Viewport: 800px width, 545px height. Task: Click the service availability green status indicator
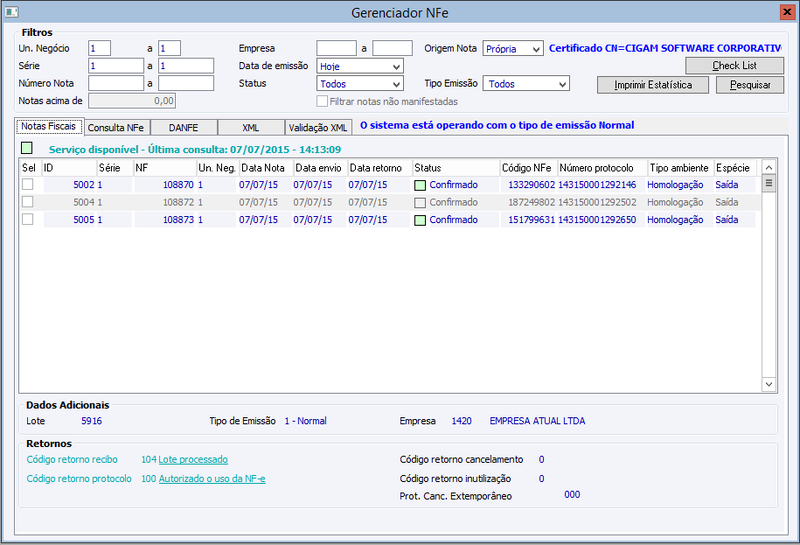[27, 148]
